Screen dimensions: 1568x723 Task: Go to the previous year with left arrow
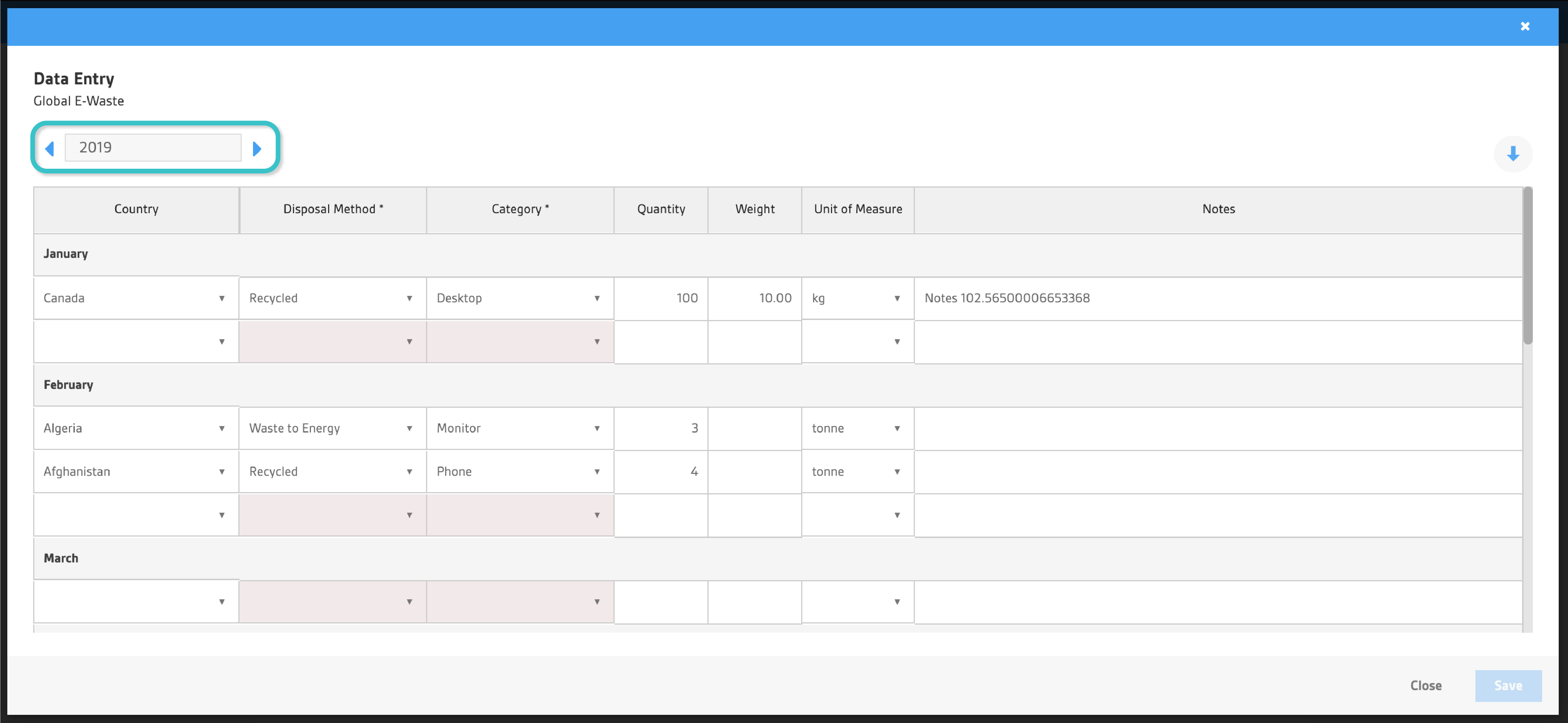click(50, 148)
